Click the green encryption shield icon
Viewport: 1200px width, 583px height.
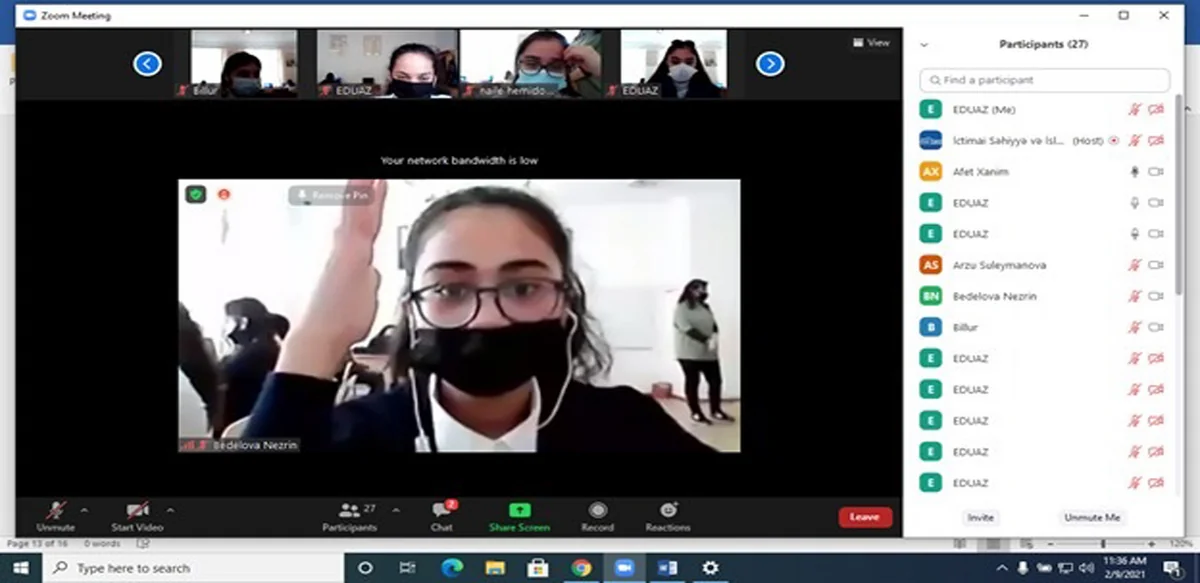point(196,194)
